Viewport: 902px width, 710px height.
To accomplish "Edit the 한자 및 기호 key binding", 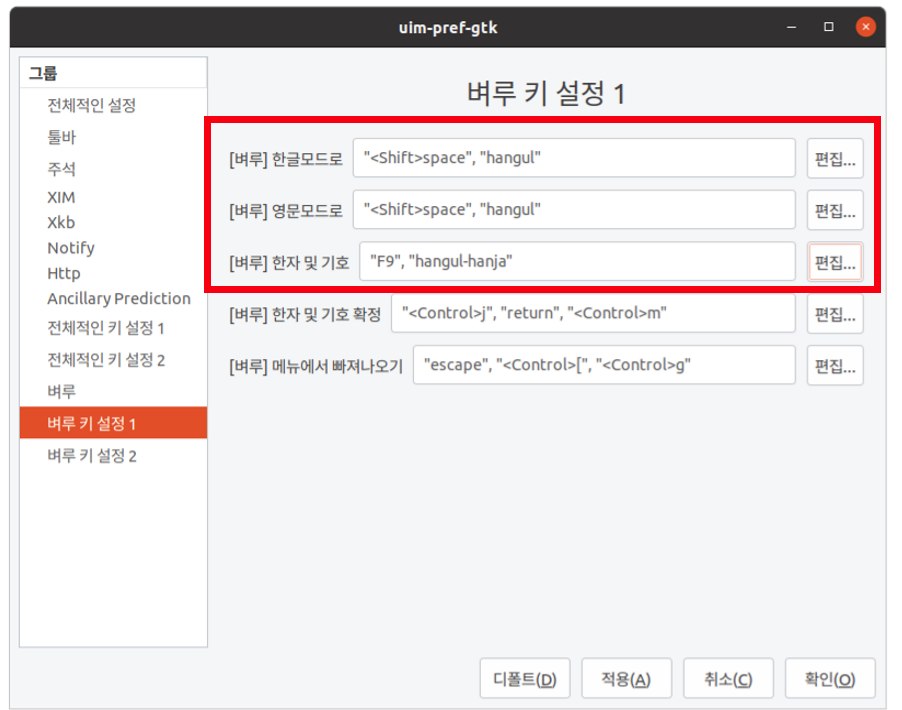I will tap(835, 262).
